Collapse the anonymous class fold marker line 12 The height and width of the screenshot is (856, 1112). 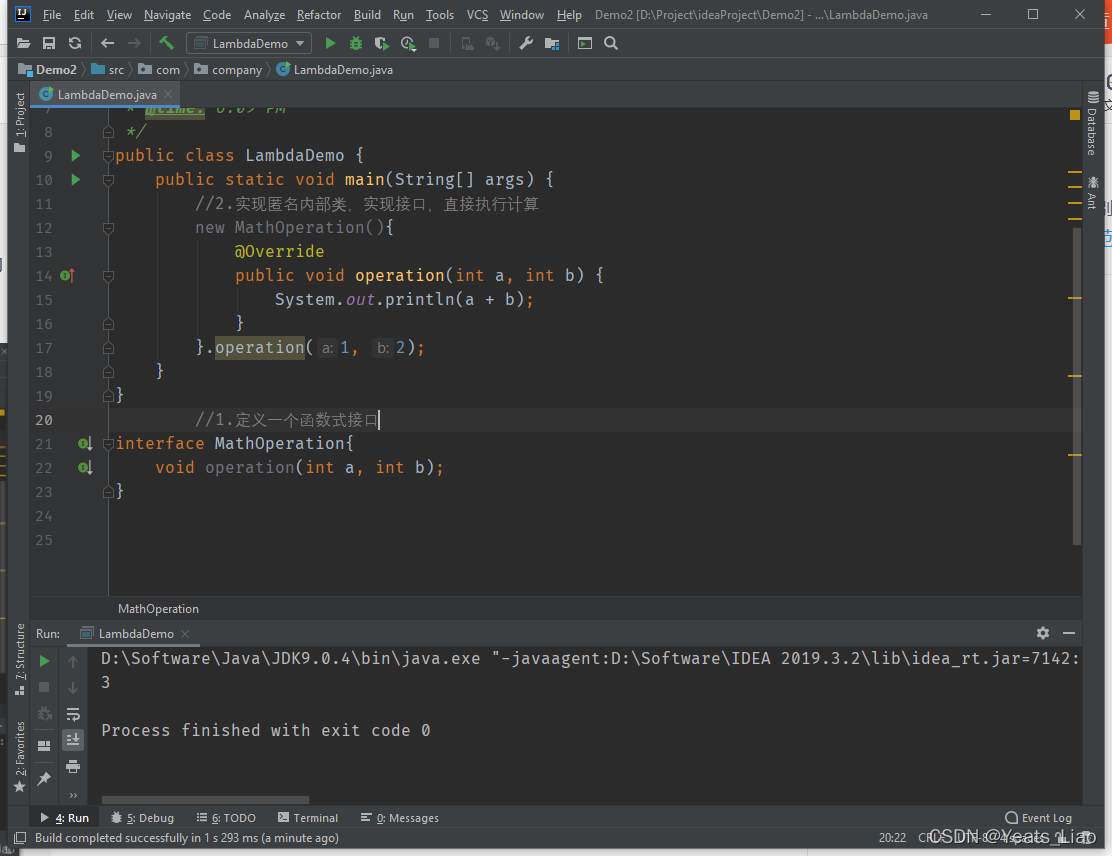tap(109, 228)
